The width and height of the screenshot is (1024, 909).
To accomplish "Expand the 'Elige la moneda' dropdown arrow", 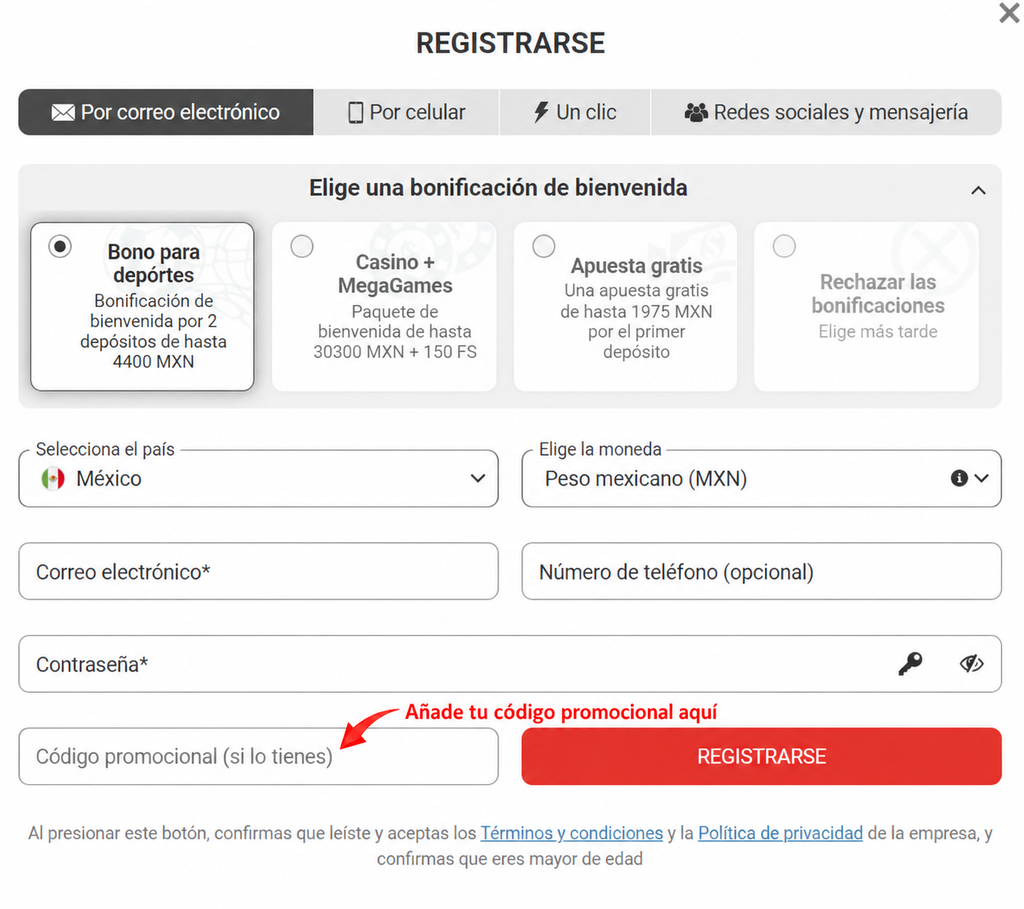I will click(x=982, y=479).
